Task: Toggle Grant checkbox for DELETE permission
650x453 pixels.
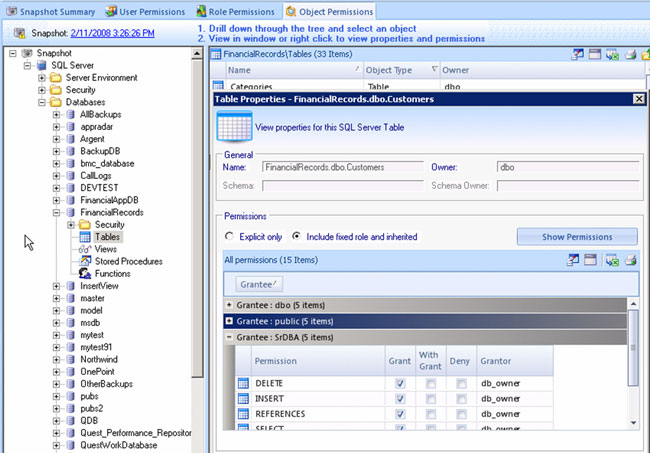Action: 400,383
